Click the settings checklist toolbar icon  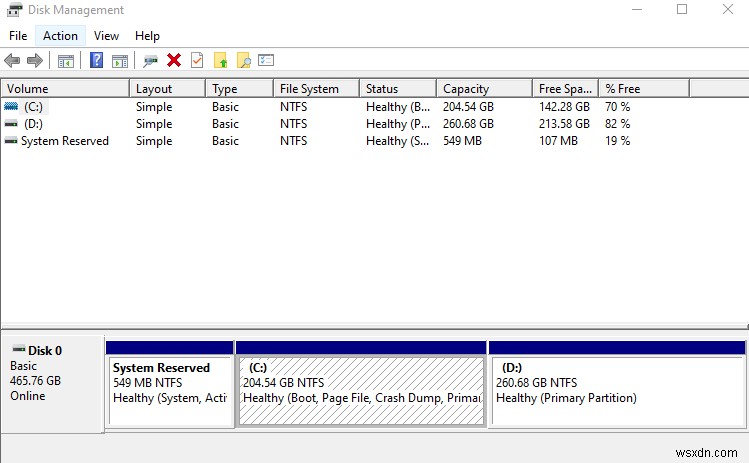(x=266, y=60)
